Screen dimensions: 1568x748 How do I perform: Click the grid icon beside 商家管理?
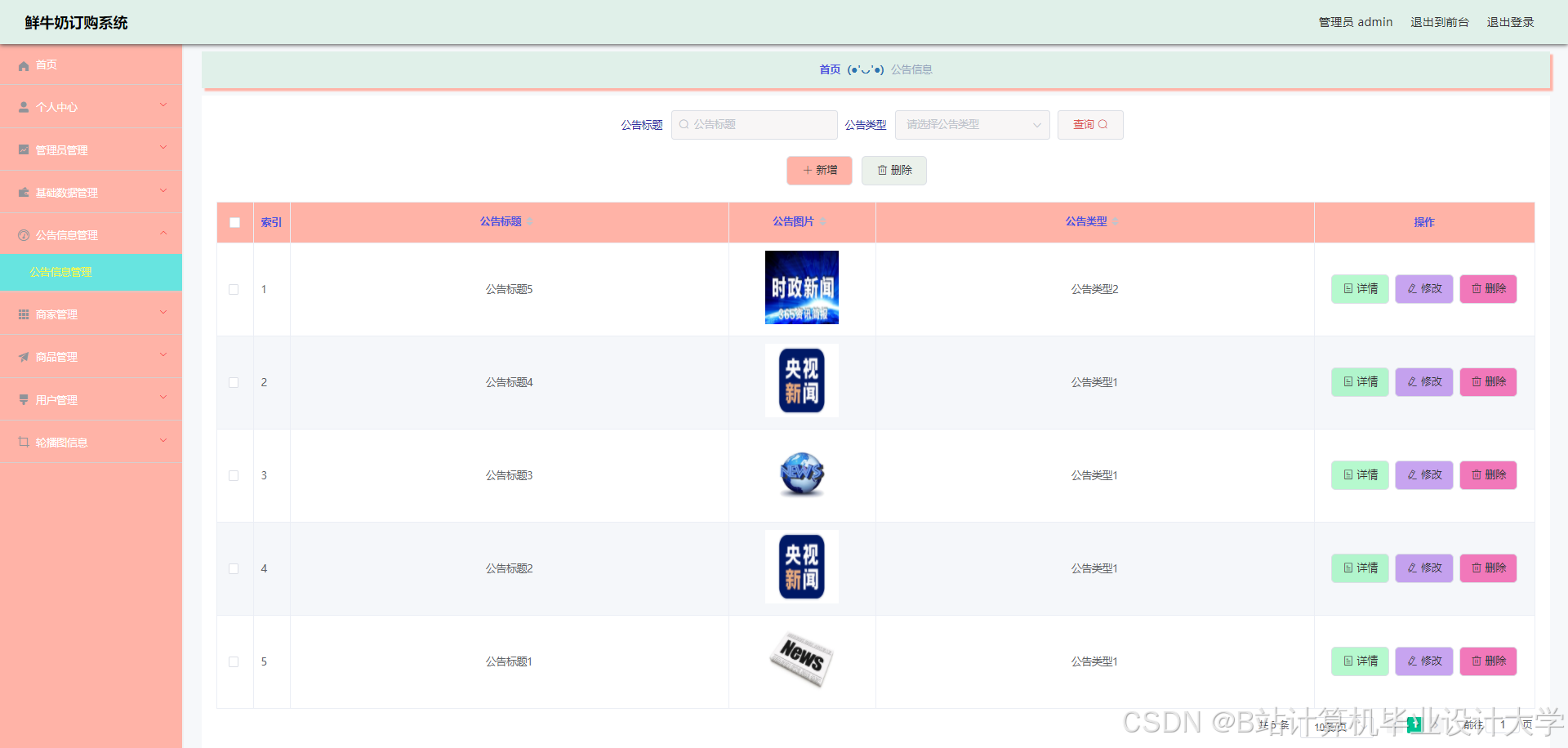coord(24,314)
